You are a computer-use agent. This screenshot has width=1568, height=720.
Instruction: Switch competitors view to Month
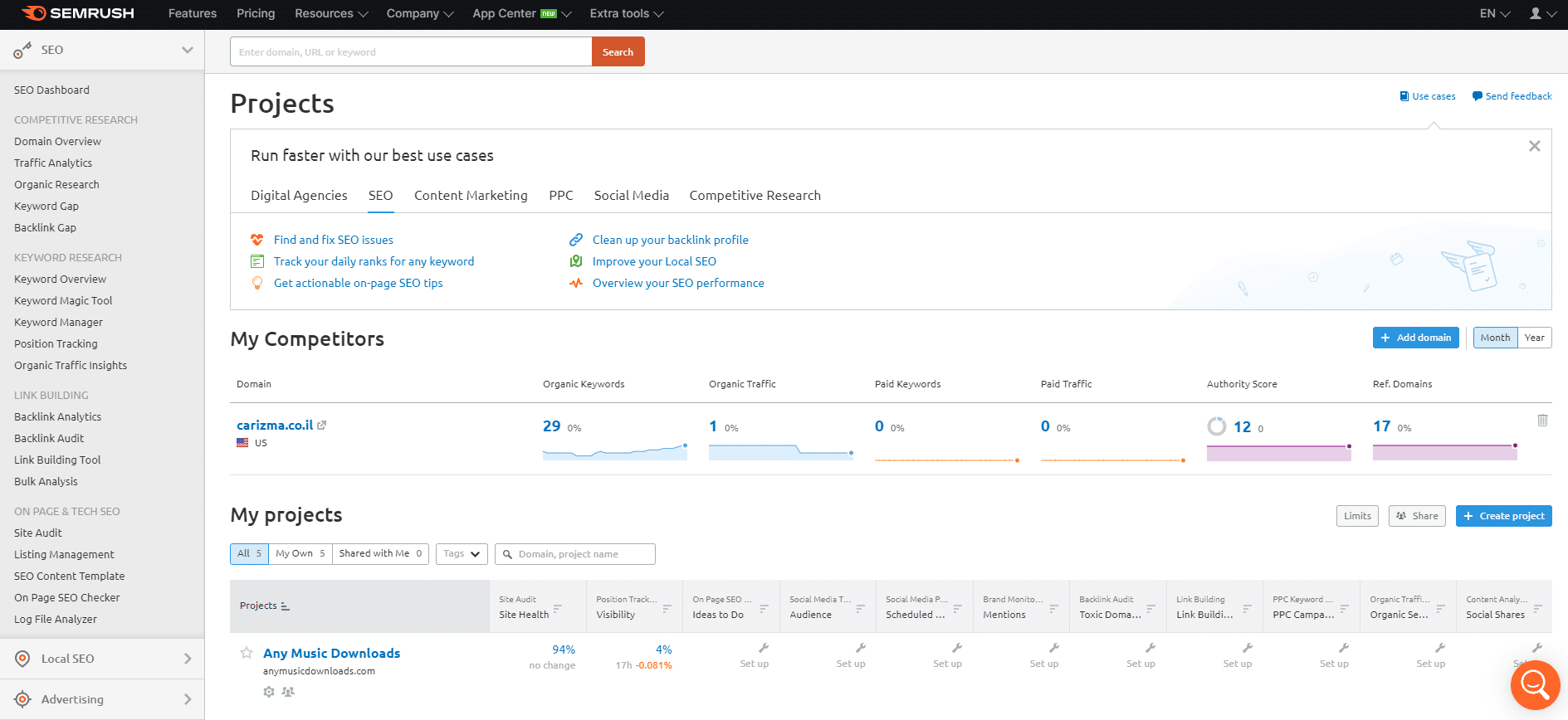click(1495, 338)
